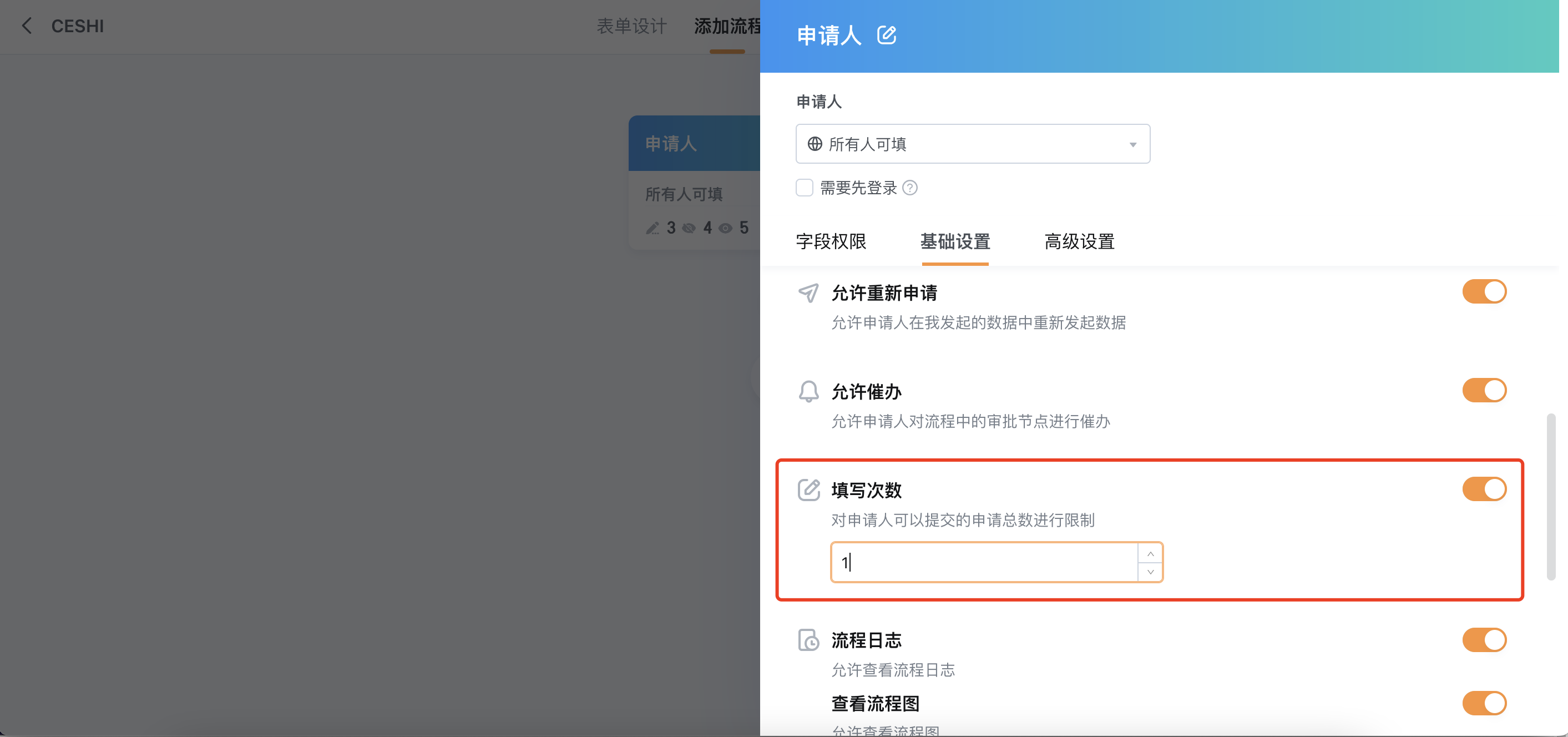
Task: Click 所有人可填 text on the flow node
Action: (684, 194)
